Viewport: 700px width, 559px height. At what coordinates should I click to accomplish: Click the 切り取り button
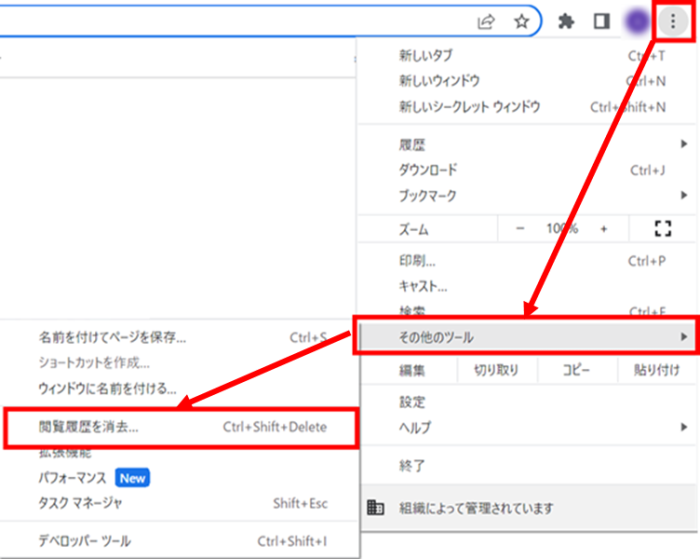[497, 370]
